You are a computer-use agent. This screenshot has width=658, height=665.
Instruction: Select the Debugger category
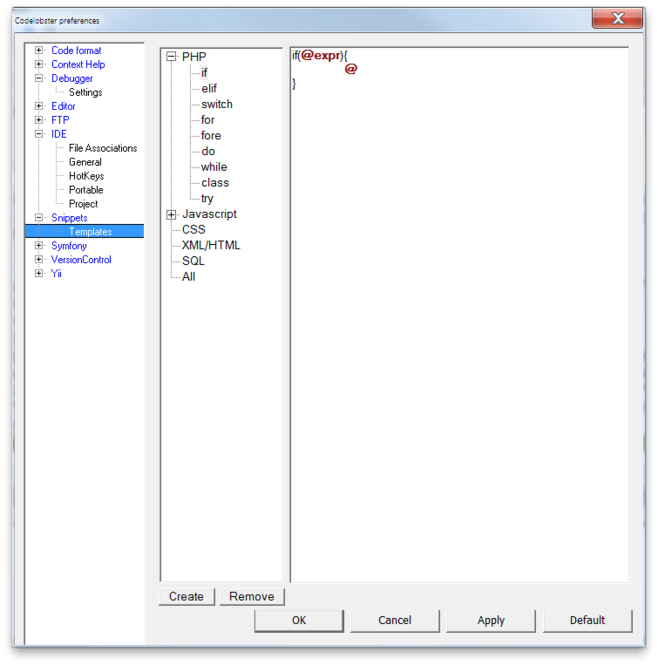(x=72, y=78)
